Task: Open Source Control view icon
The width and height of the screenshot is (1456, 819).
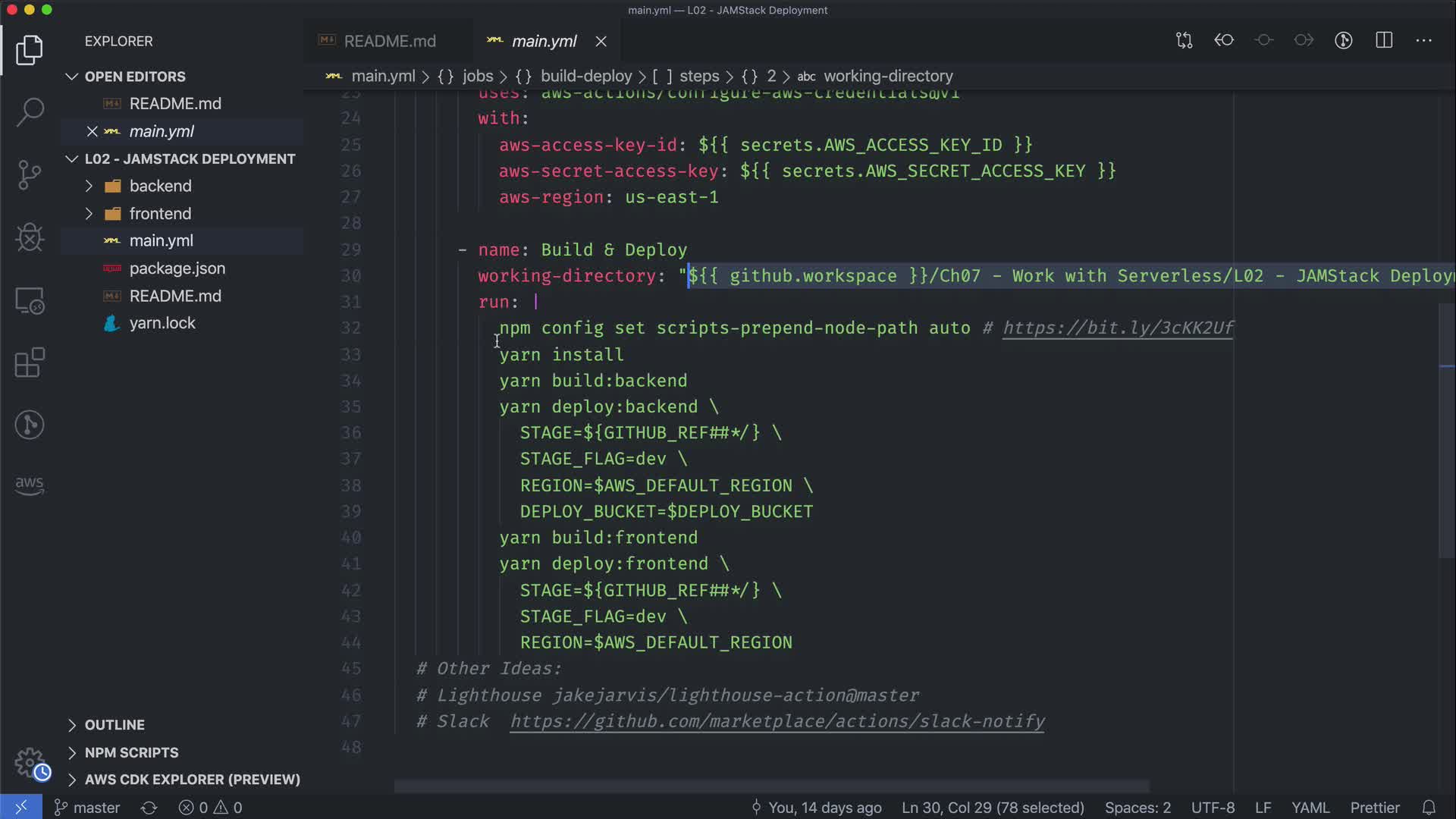Action: tap(30, 175)
